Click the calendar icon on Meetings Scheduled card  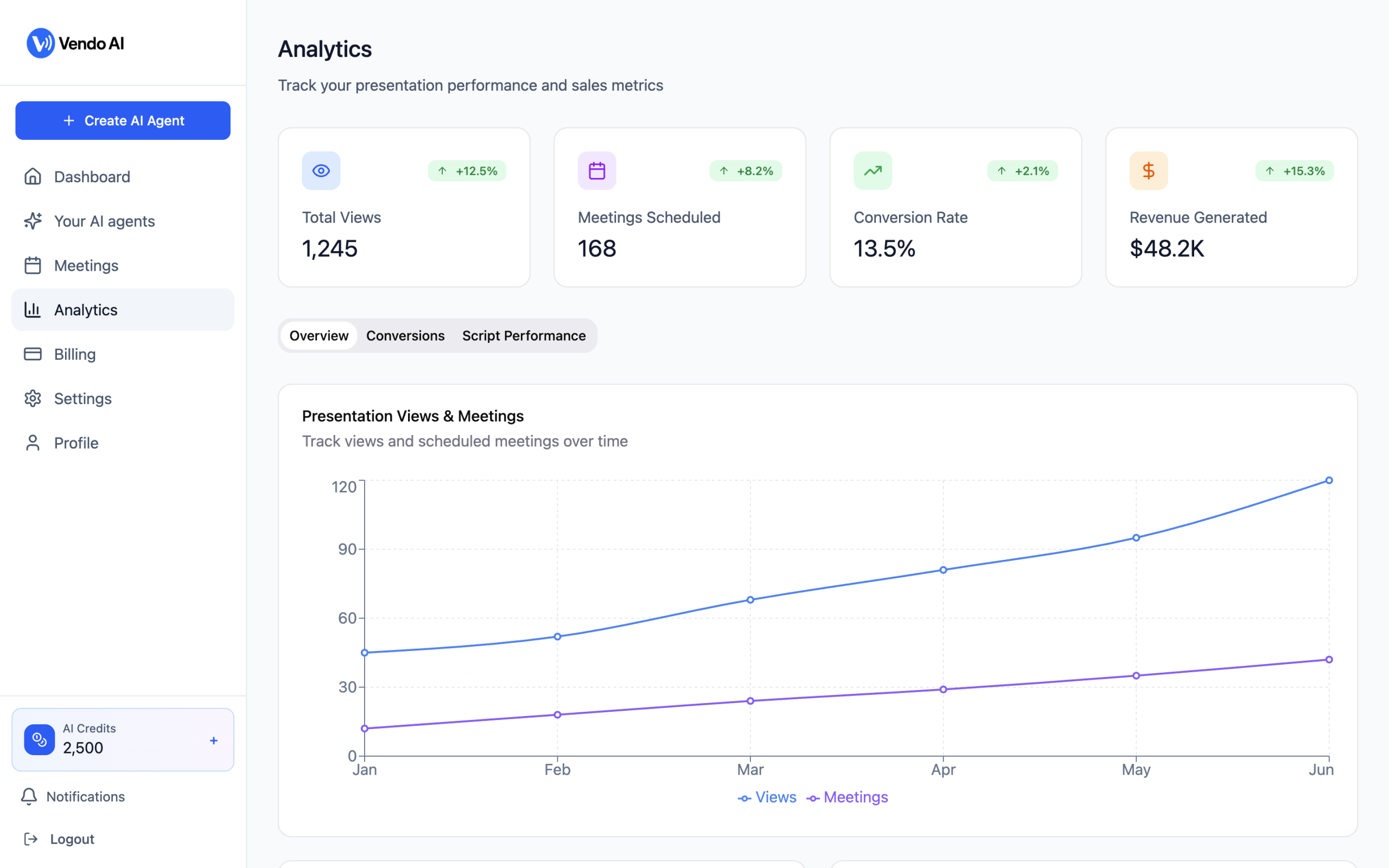596,170
